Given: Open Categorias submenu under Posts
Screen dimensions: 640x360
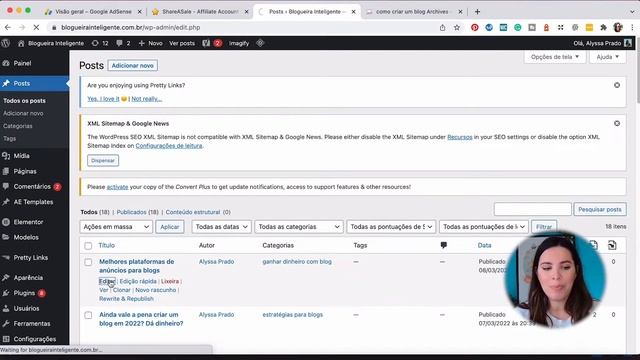Looking at the screenshot, I should [x=18, y=126].
